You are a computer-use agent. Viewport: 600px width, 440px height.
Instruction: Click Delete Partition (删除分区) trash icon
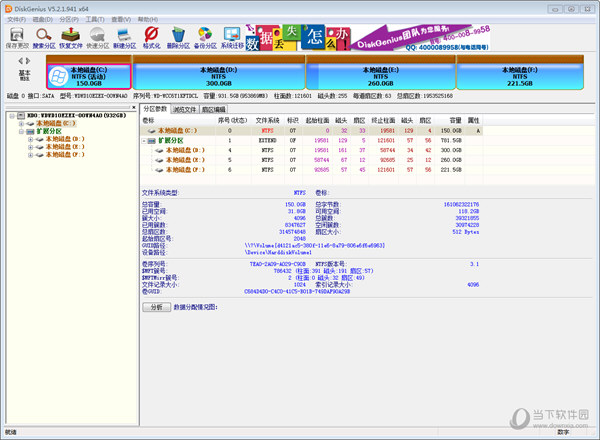click(x=178, y=38)
